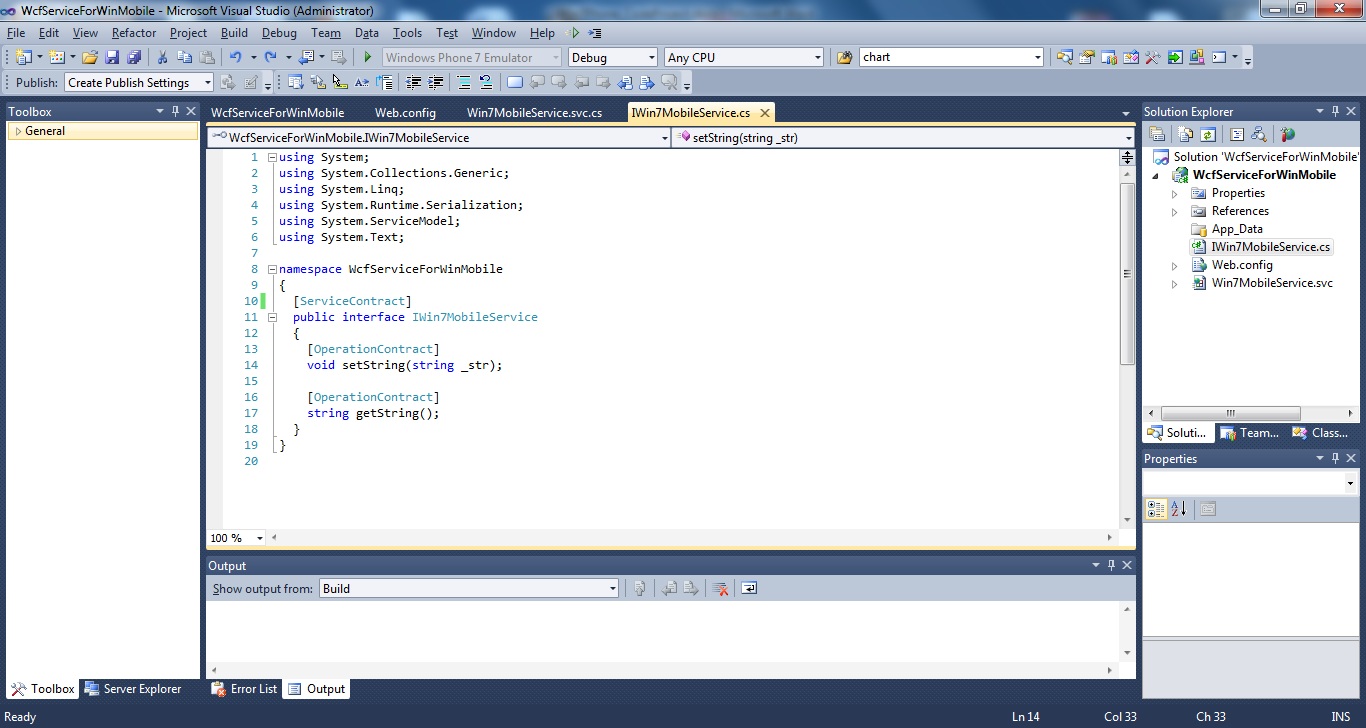Start debugging with the green play icon
The width and height of the screenshot is (1366, 728).
point(367,57)
